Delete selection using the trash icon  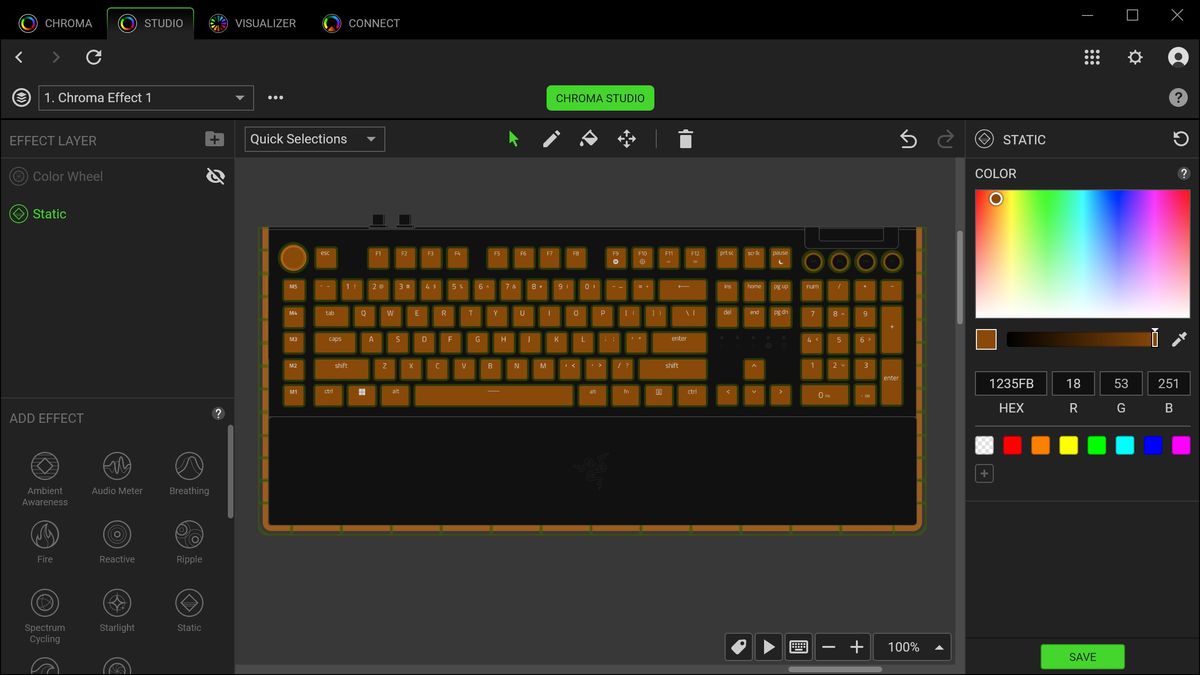click(x=685, y=139)
